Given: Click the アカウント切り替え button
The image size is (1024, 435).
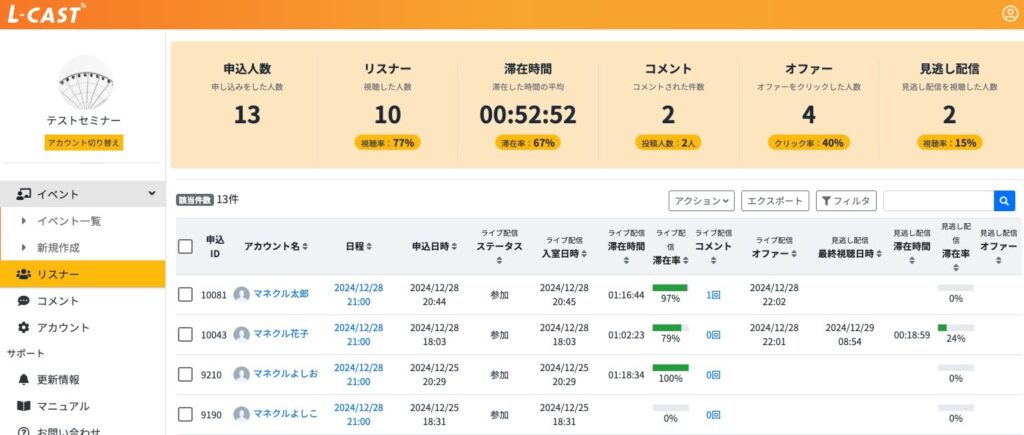Looking at the screenshot, I should (84, 143).
